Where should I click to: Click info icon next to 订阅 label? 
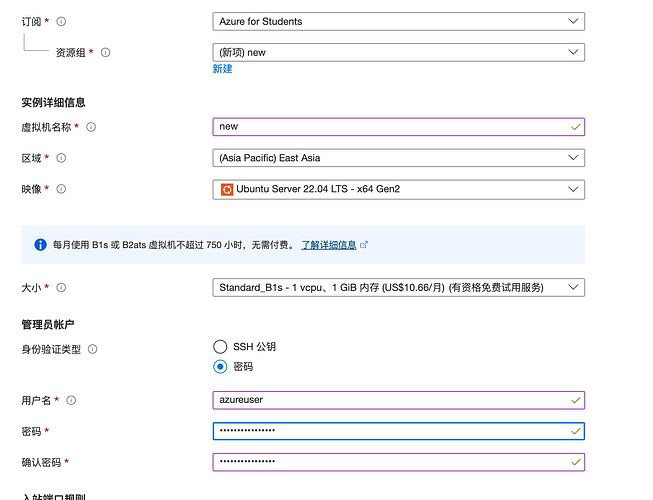click(x=61, y=21)
